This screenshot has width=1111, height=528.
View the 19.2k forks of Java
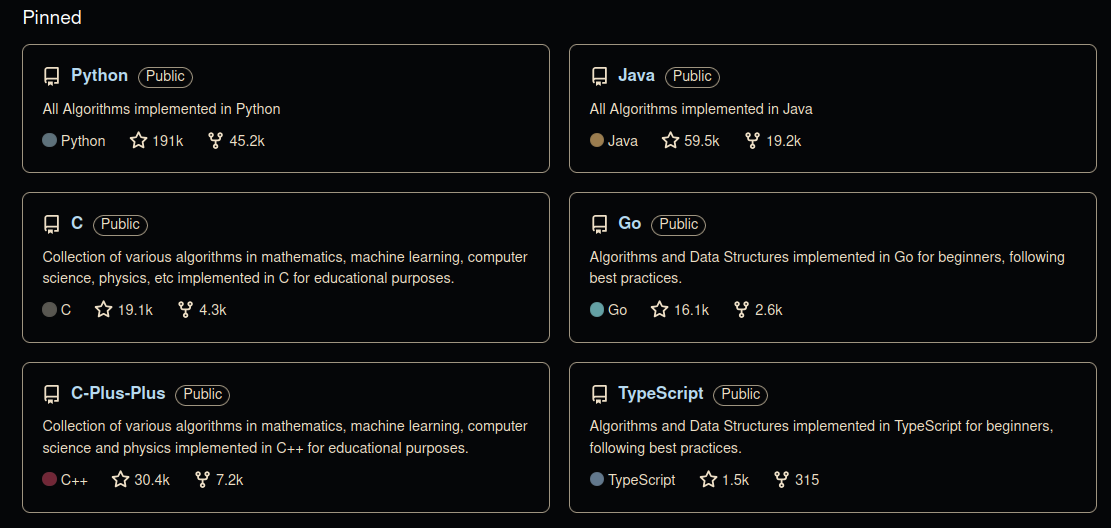[x=773, y=140]
